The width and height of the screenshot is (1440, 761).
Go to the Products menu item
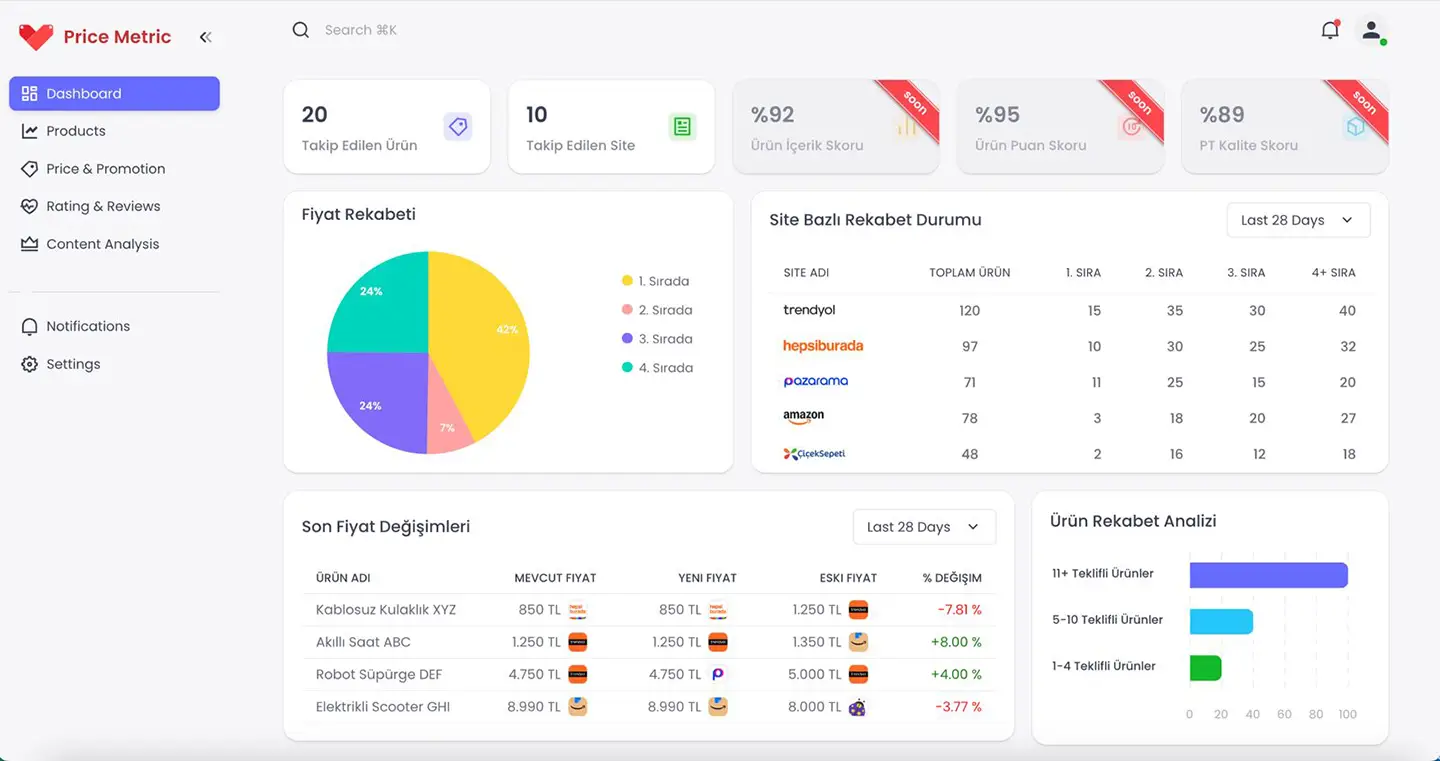point(76,131)
